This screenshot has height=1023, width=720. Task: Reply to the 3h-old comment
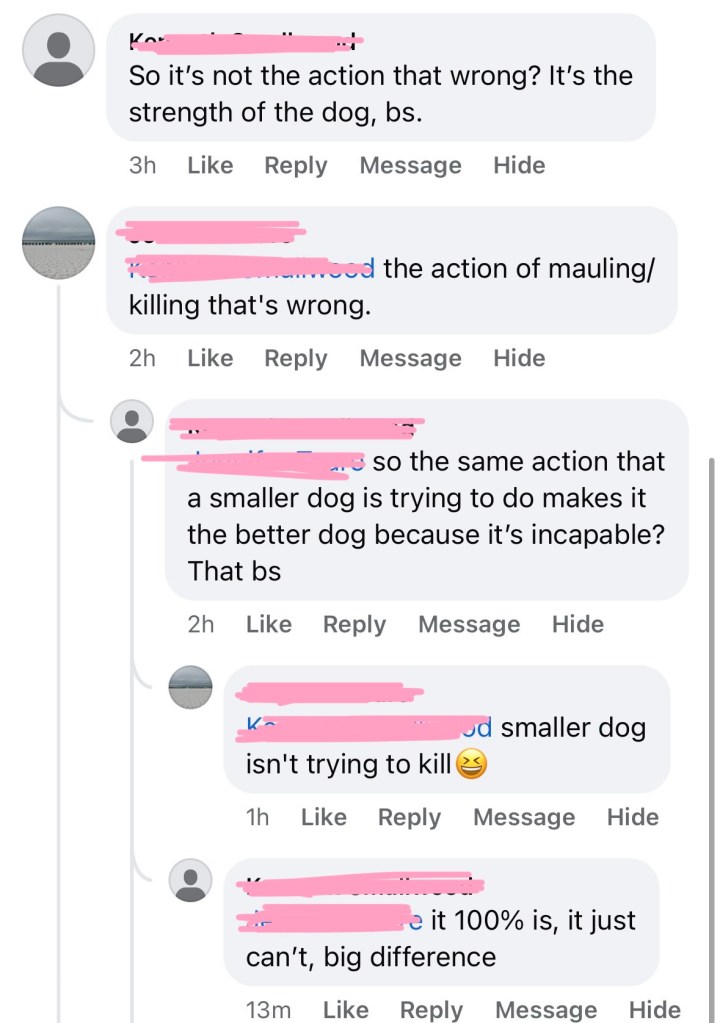[x=295, y=166]
